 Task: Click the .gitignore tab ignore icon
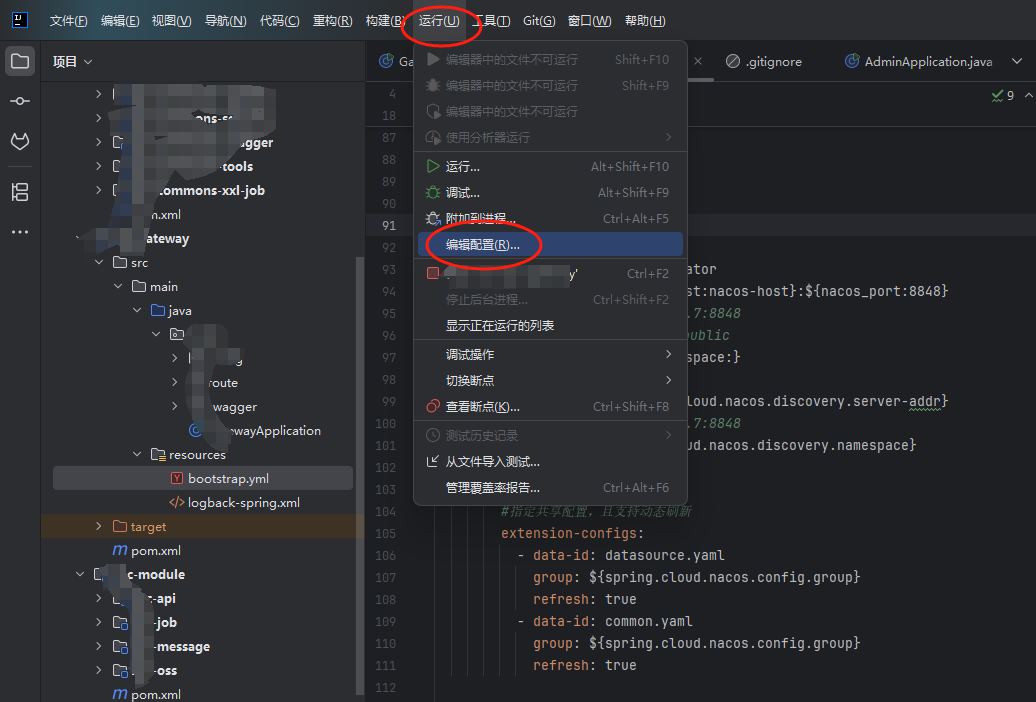pyautogui.click(x=733, y=61)
